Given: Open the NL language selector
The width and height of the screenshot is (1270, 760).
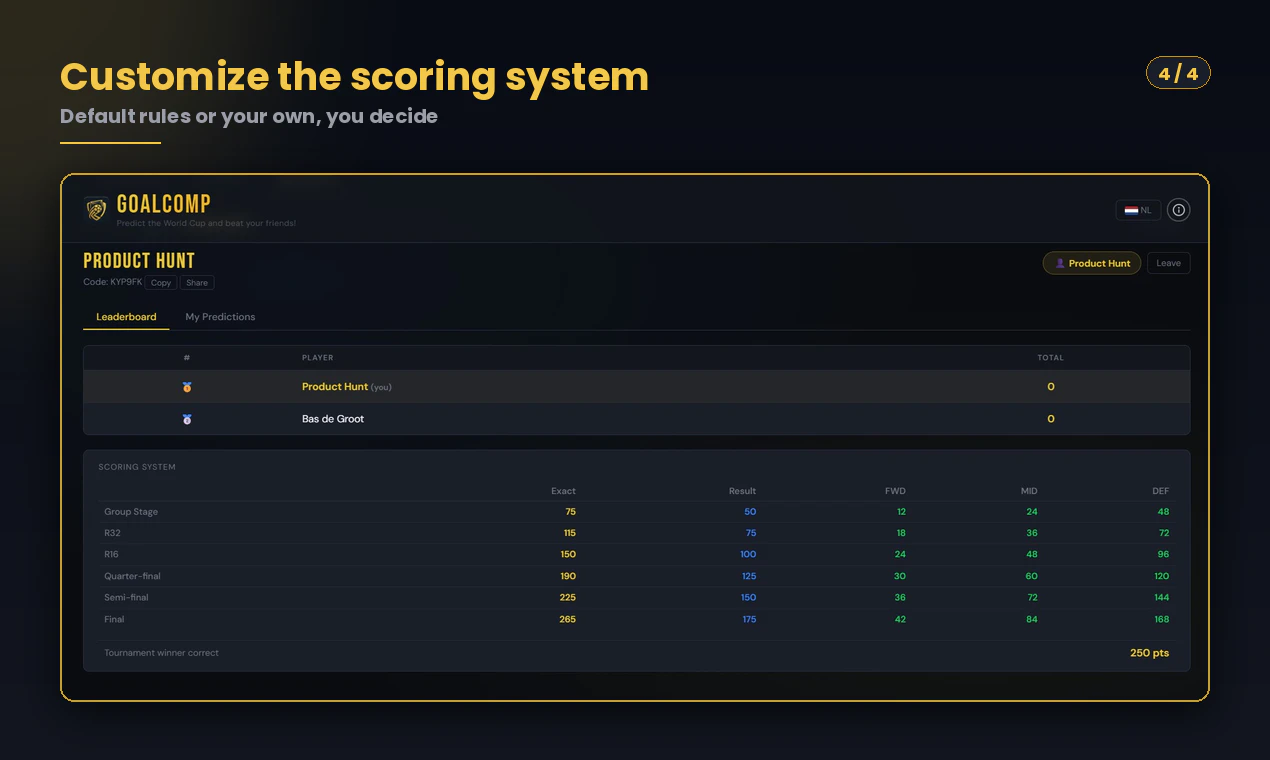Looking at the screenshot, I should (x=1138, y=210).
